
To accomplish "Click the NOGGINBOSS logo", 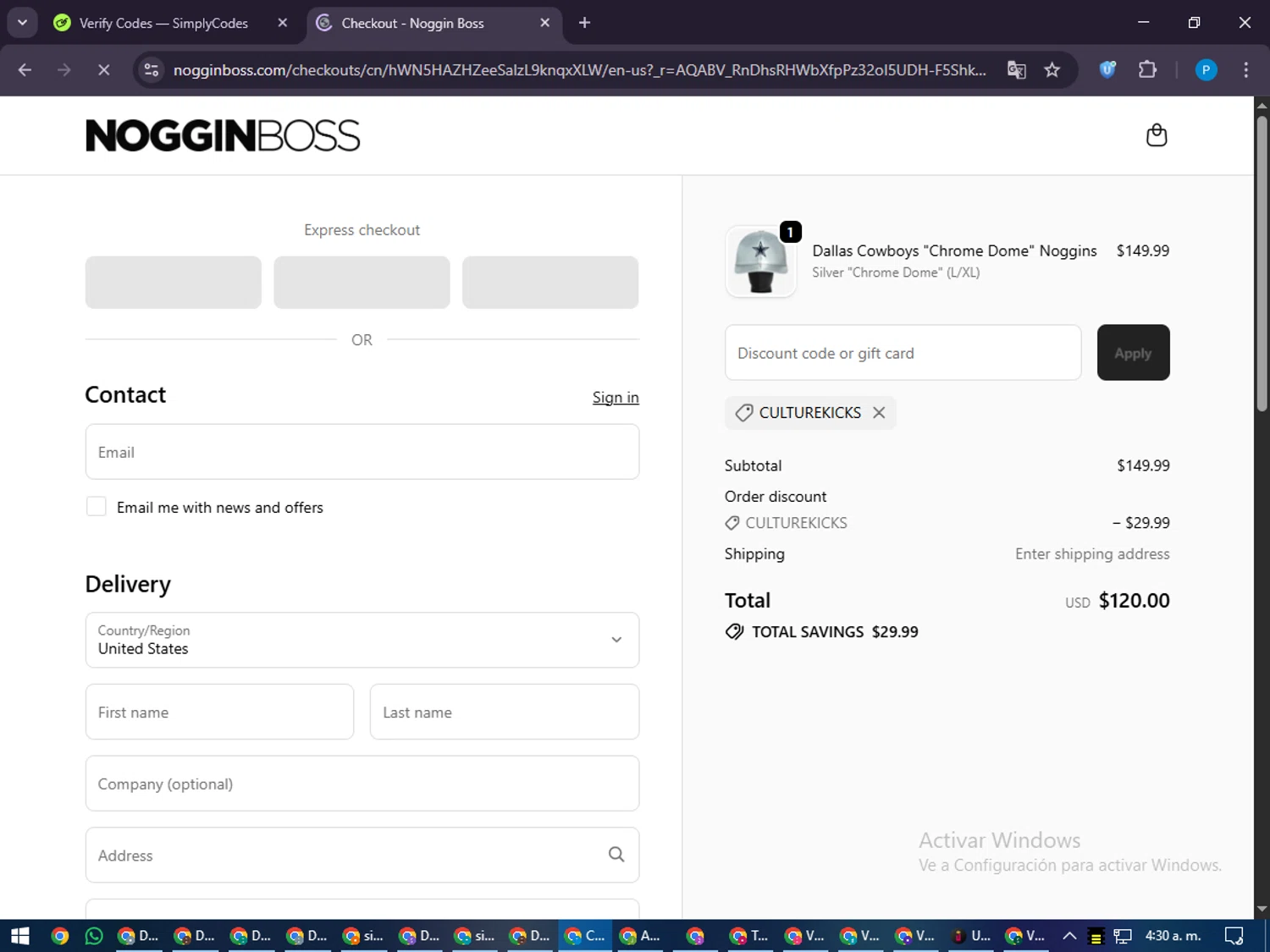I will click(223, 135).
